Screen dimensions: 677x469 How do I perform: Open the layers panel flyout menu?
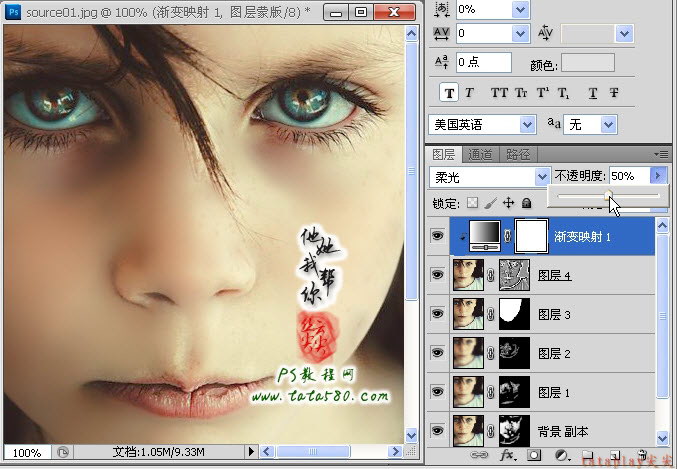point(661,154)
